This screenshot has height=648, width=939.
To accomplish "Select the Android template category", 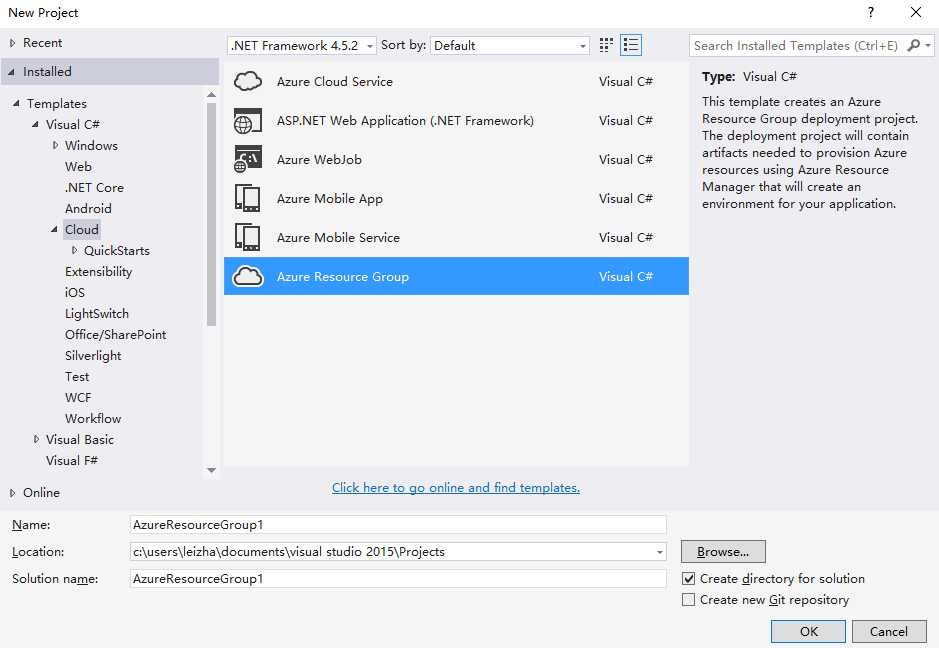I will point(88,208).
